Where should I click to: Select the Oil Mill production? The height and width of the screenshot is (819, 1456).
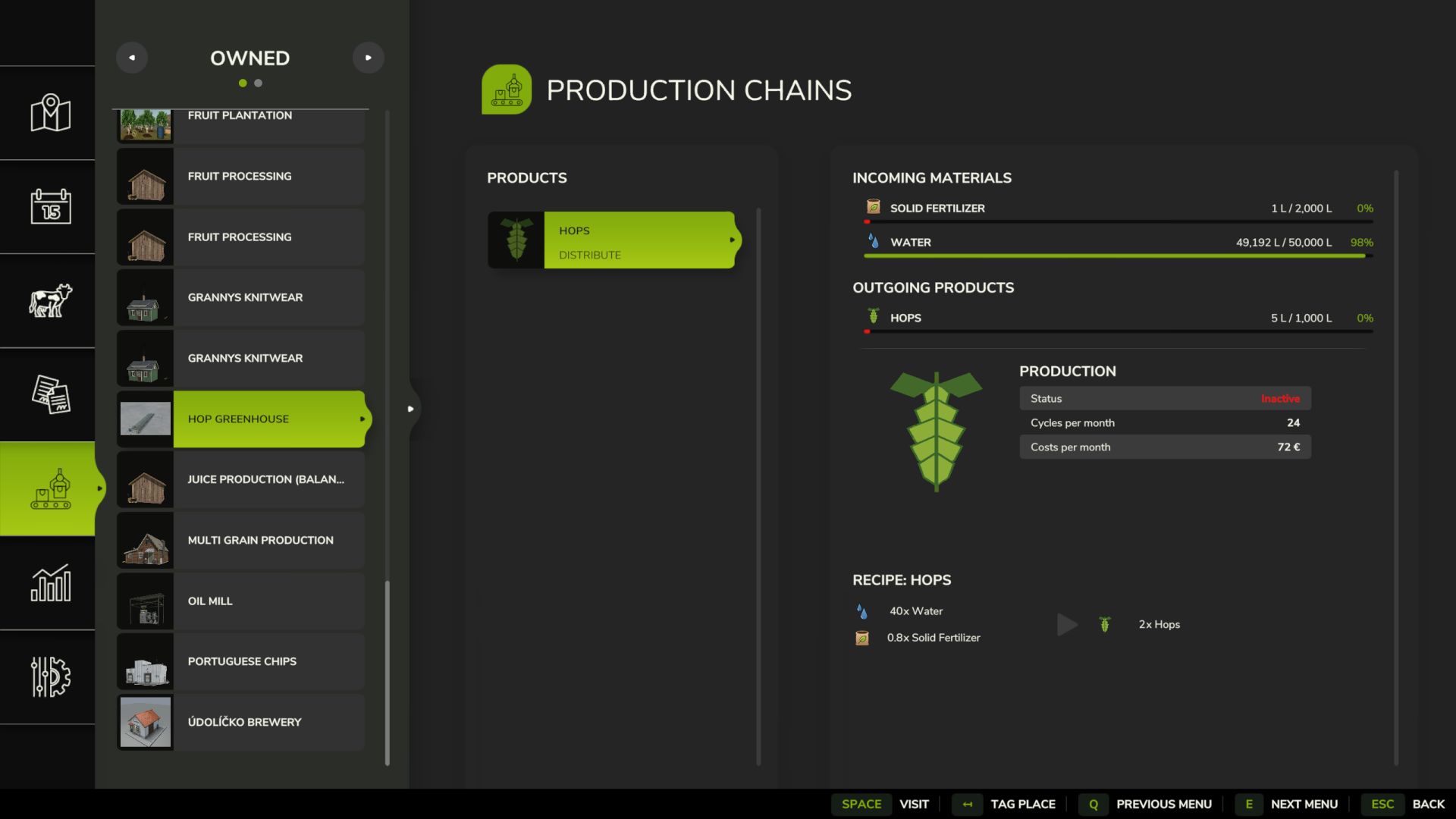(x=241, y=601)
